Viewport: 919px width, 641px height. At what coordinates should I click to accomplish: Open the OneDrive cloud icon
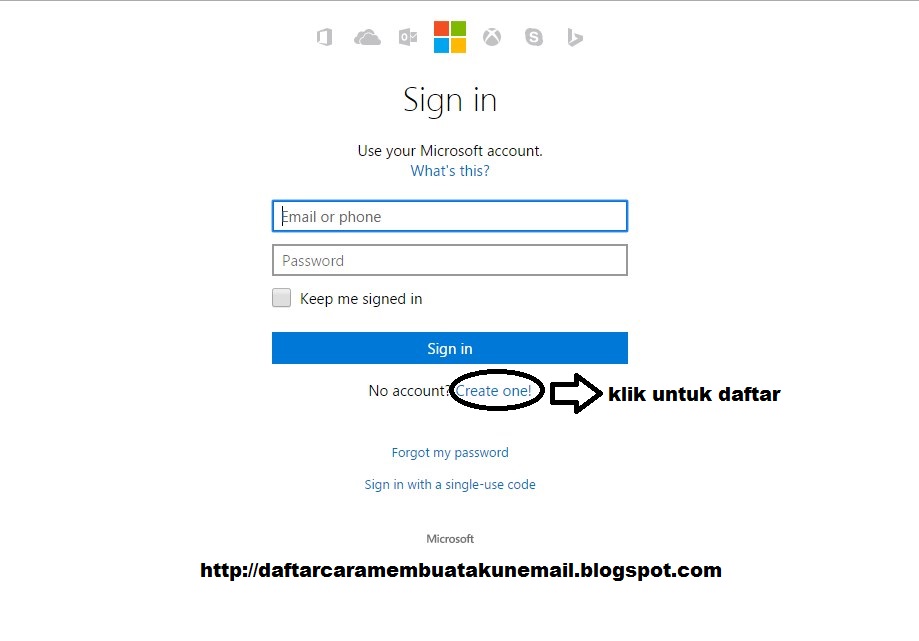point(367,38)
